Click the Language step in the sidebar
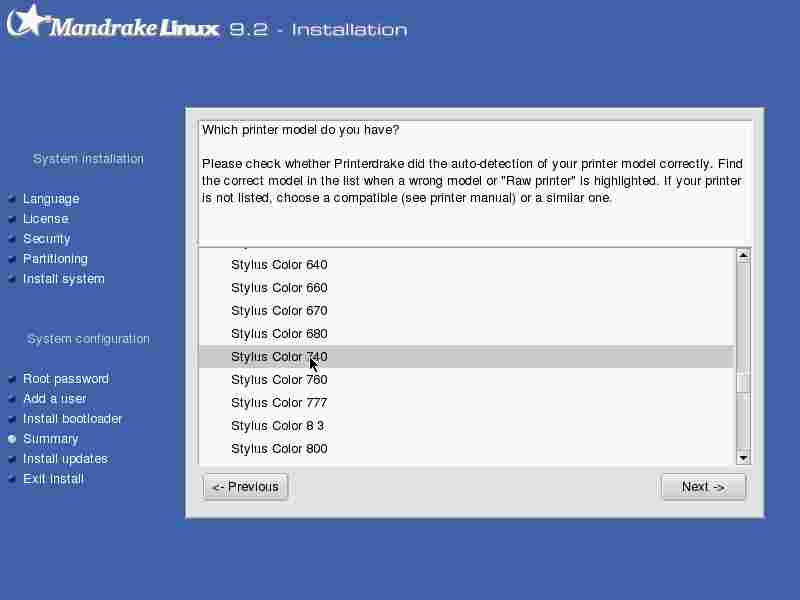 click(x=51, y=198)
